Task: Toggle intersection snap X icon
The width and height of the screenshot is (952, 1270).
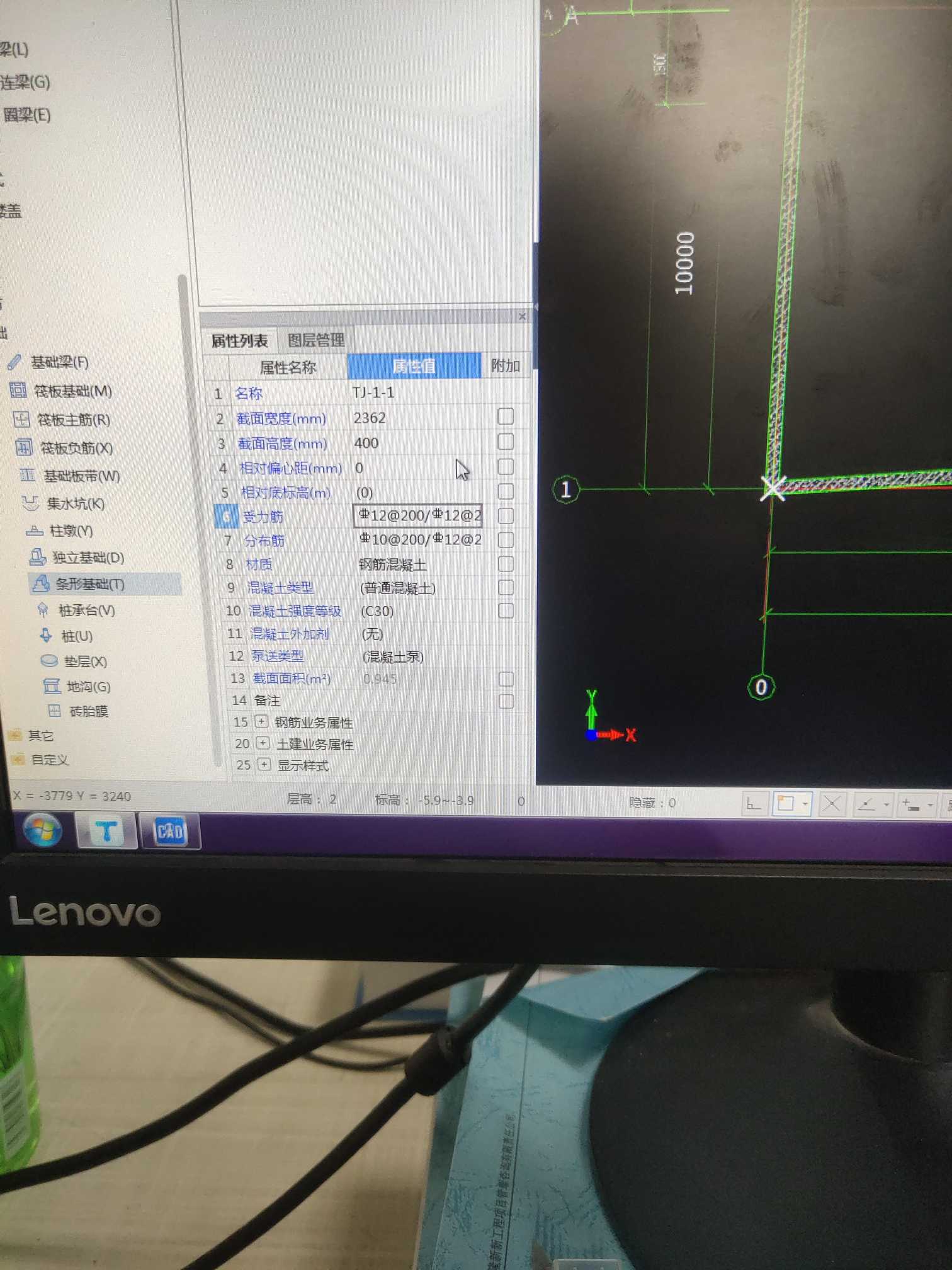Action: tap(832, 804)
